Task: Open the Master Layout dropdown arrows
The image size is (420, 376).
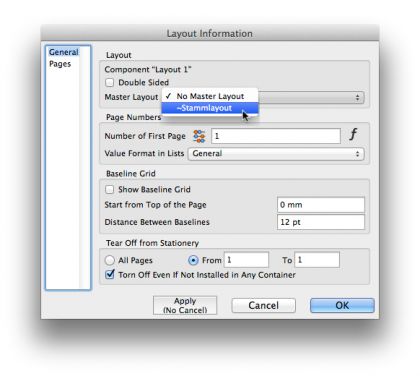Action: coord(357,97)
